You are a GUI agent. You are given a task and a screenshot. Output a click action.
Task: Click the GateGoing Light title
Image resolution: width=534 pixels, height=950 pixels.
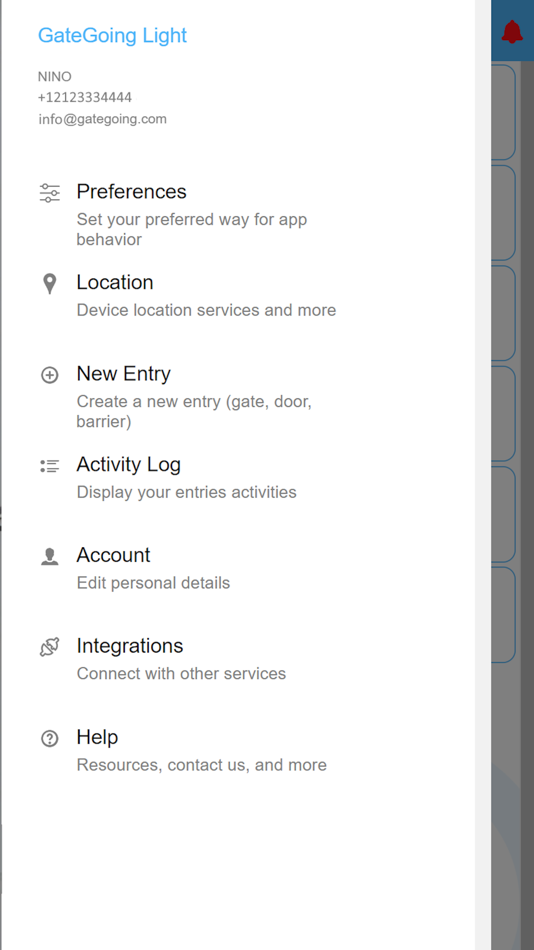point(112,35)
